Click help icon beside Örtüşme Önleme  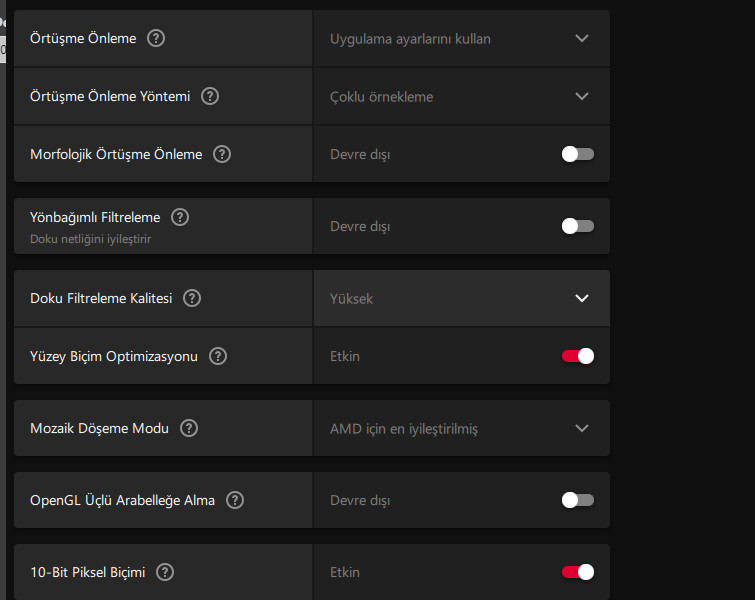tap(156, 38)
